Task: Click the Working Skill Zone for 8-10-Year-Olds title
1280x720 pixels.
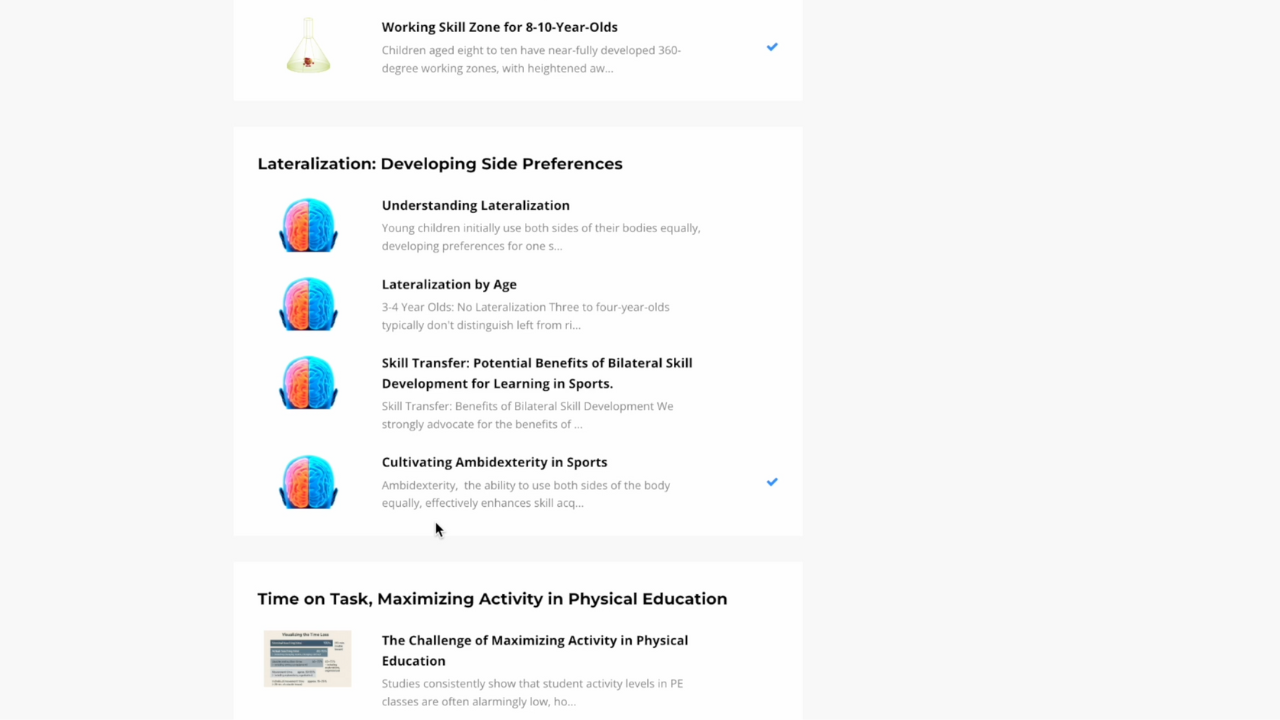Action: click(x=499, y=27)
